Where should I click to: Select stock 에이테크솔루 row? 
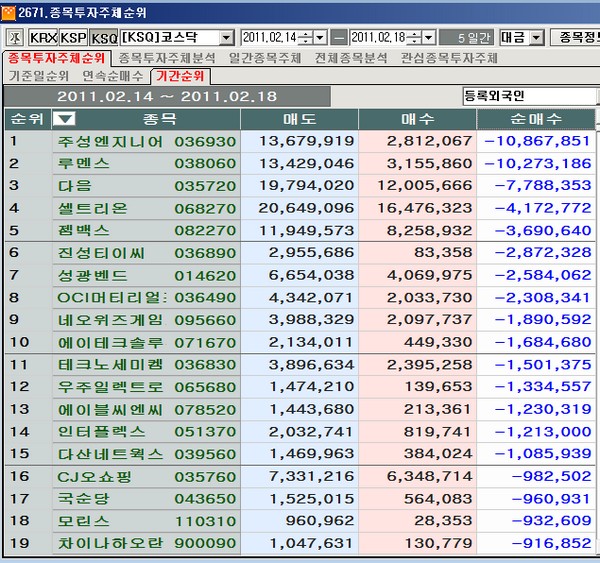click(x=300, y=342)
